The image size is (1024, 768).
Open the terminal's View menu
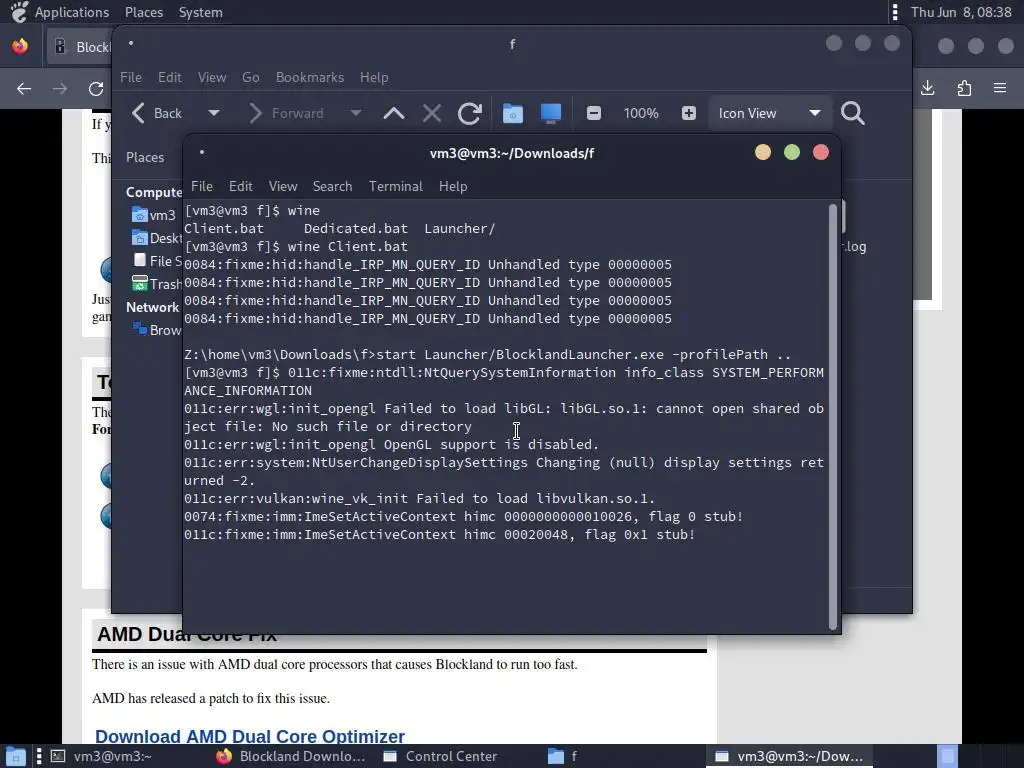point(283,186)
